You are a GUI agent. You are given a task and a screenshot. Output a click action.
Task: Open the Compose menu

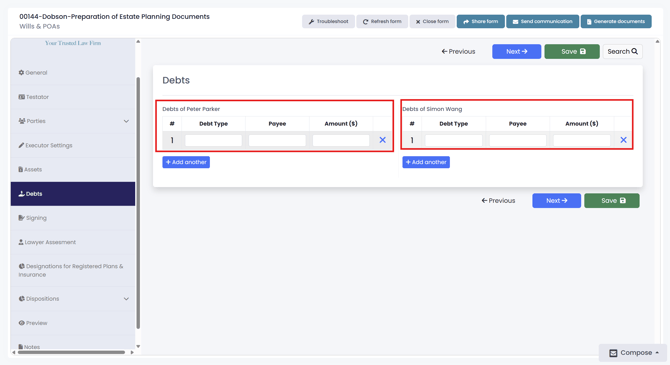point(633,353)
